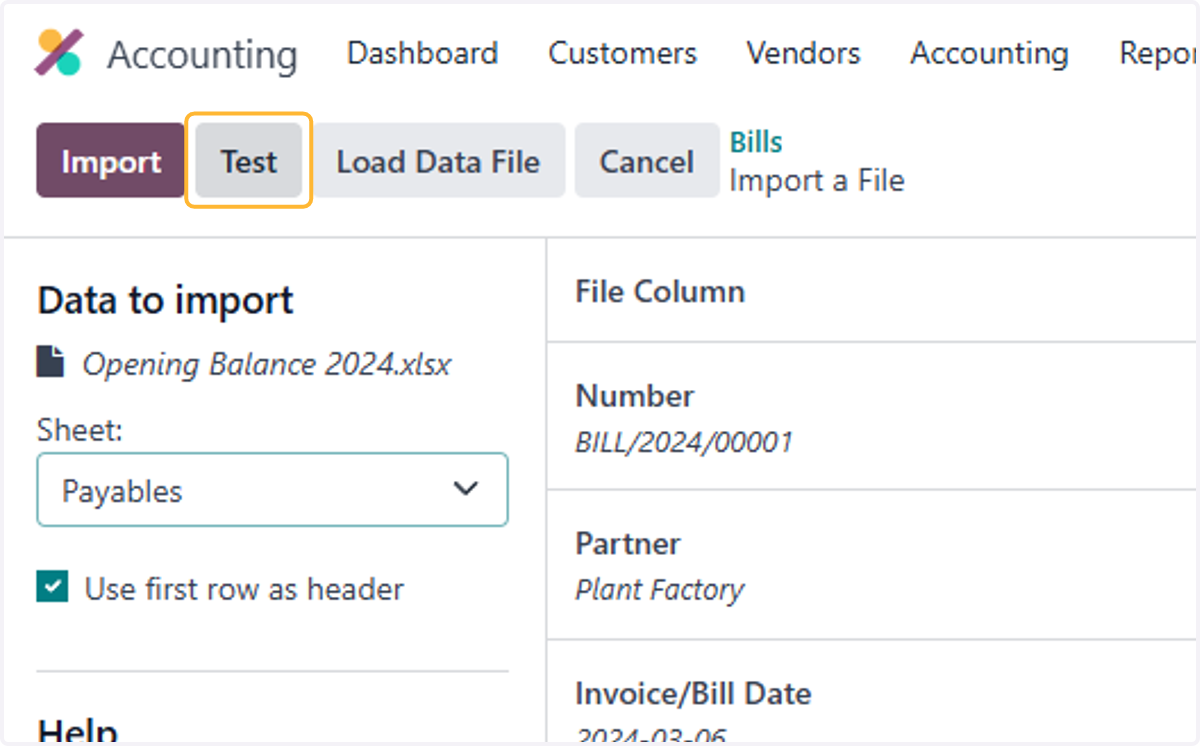The height and width of the screenshot is (746, 1200).
Task: Open the Vendors menu
Action: click(x=803, y=53)
